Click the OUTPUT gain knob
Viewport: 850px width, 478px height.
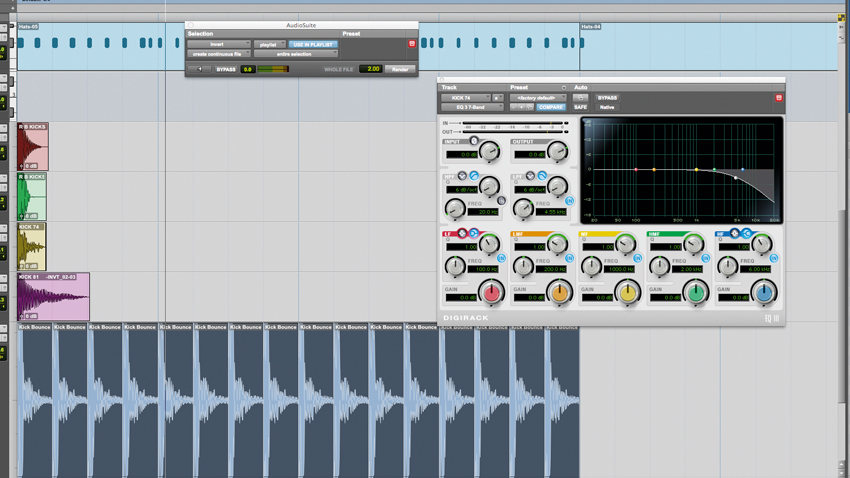(557, 152)
